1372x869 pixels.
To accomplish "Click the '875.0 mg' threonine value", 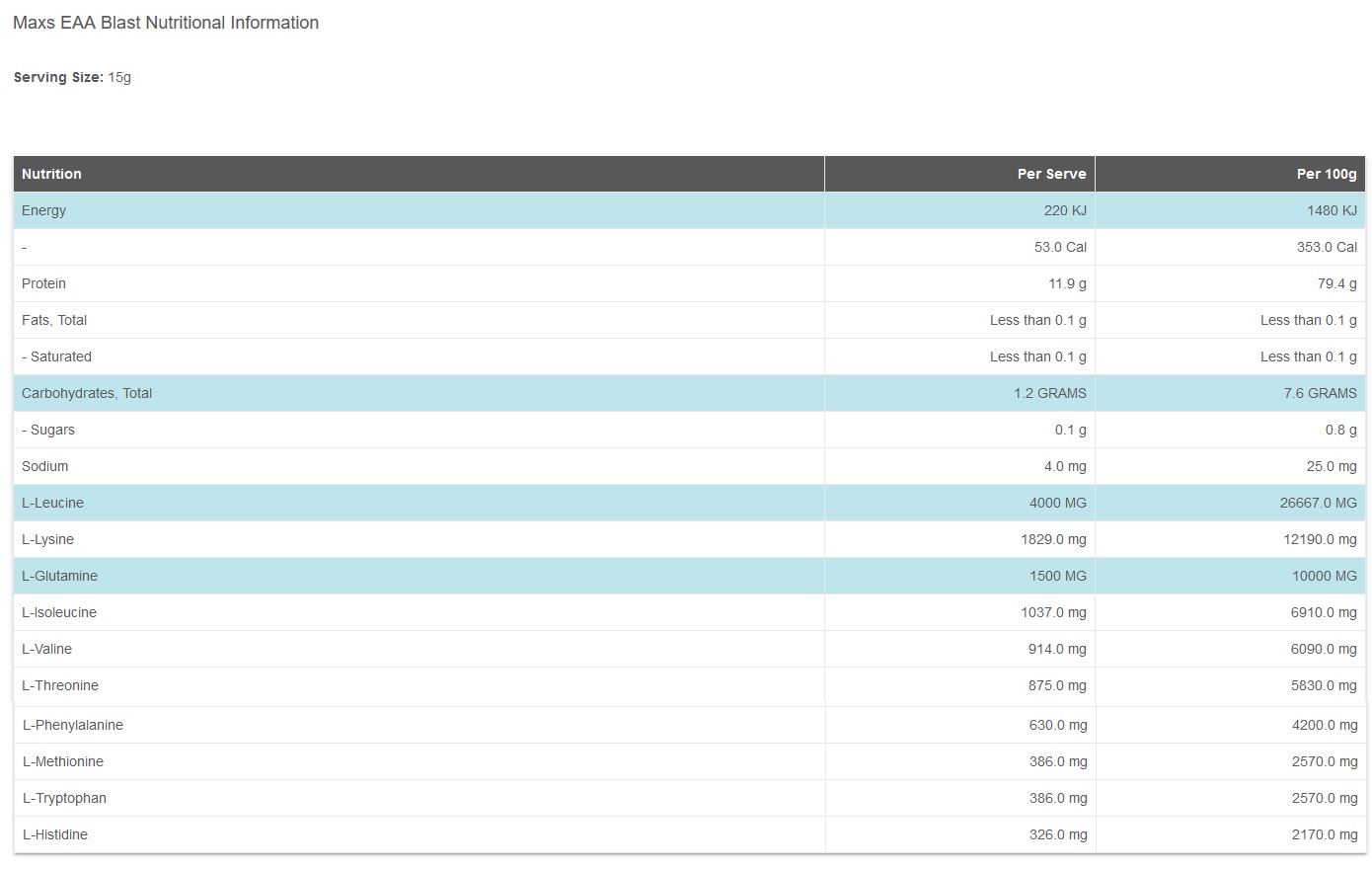I will pyautogui.click(x=1057, y=685).
